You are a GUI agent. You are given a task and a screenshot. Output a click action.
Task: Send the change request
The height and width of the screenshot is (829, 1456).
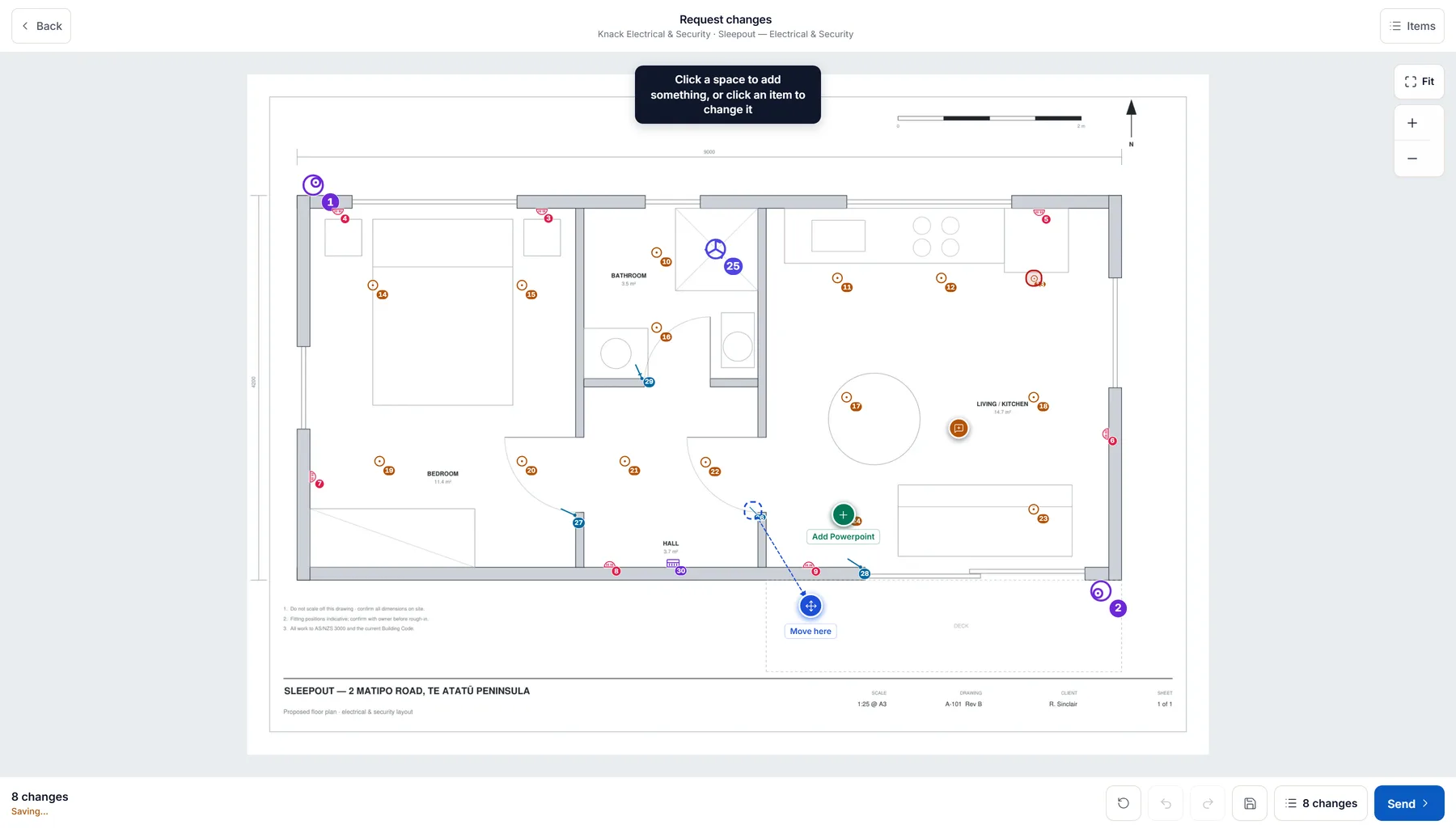1409,803
